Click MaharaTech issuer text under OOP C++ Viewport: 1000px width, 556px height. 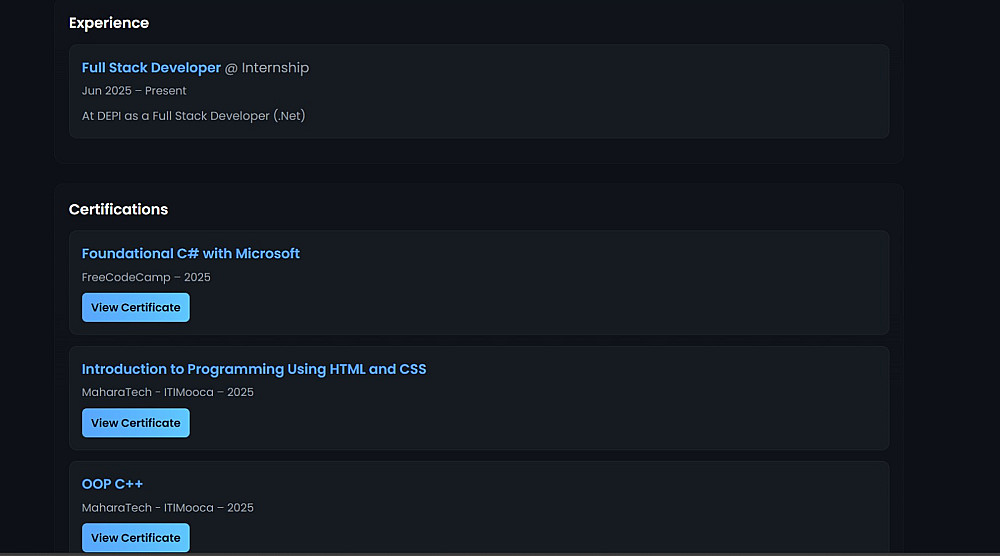tap(167, 507)
